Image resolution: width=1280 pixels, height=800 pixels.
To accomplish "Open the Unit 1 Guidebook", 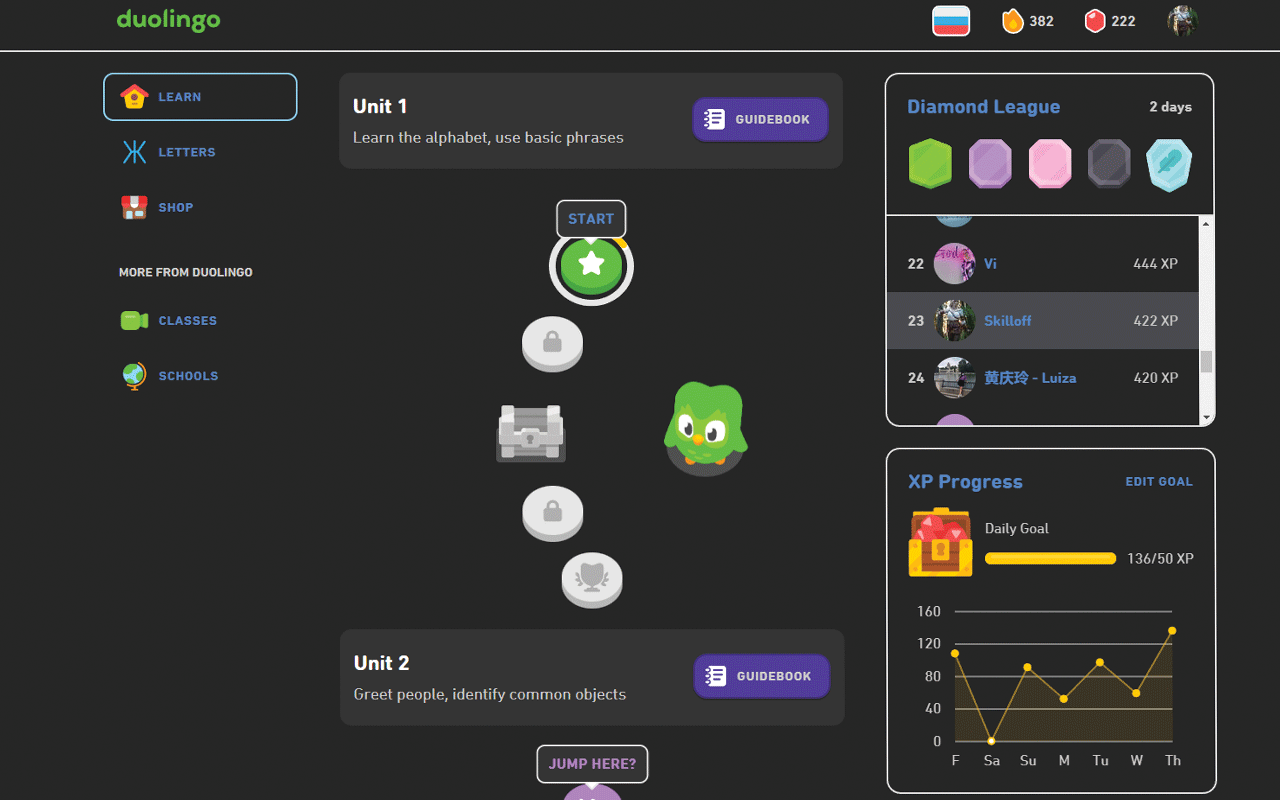I will 760,120.
